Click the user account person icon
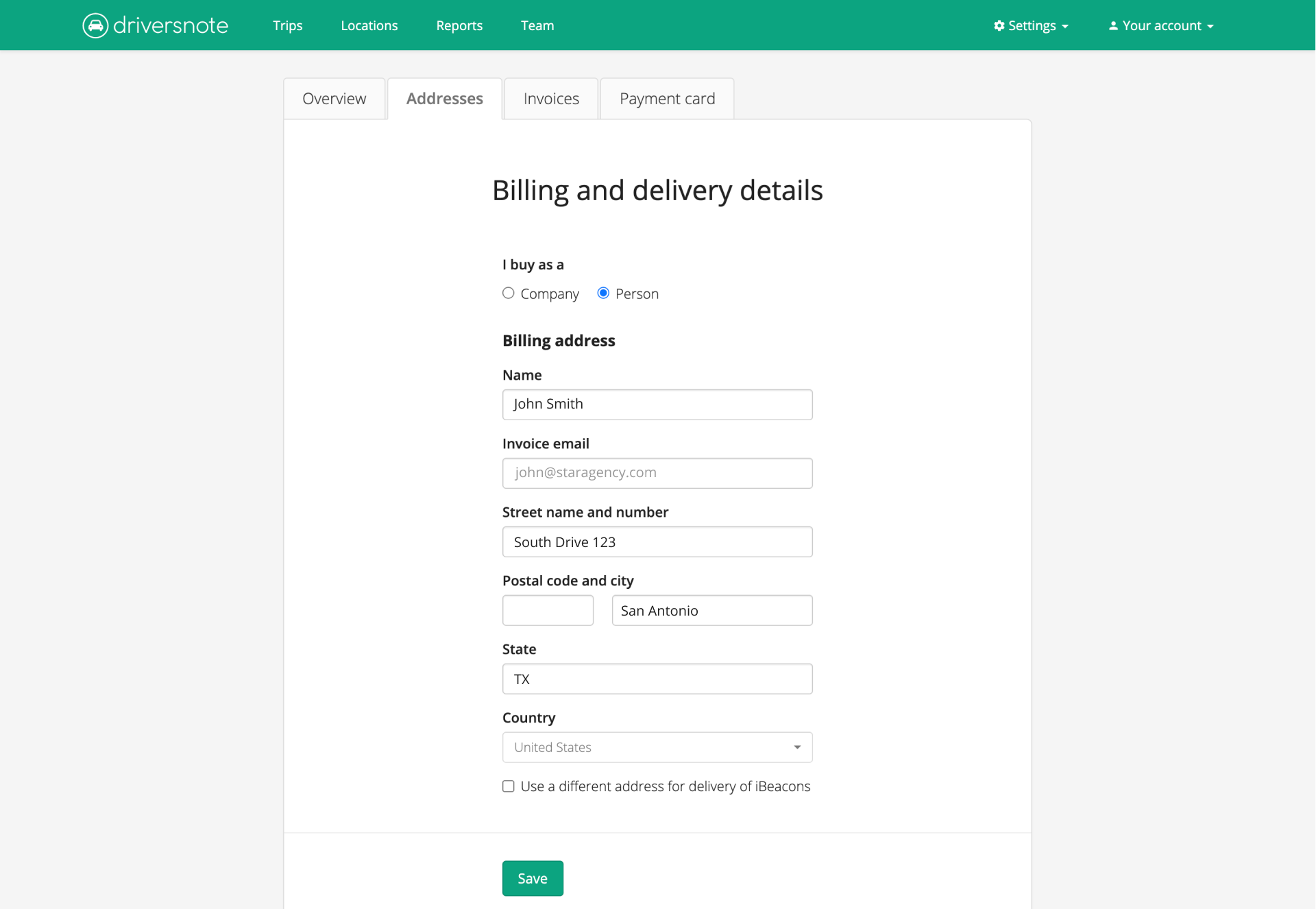 point(1113,25)
